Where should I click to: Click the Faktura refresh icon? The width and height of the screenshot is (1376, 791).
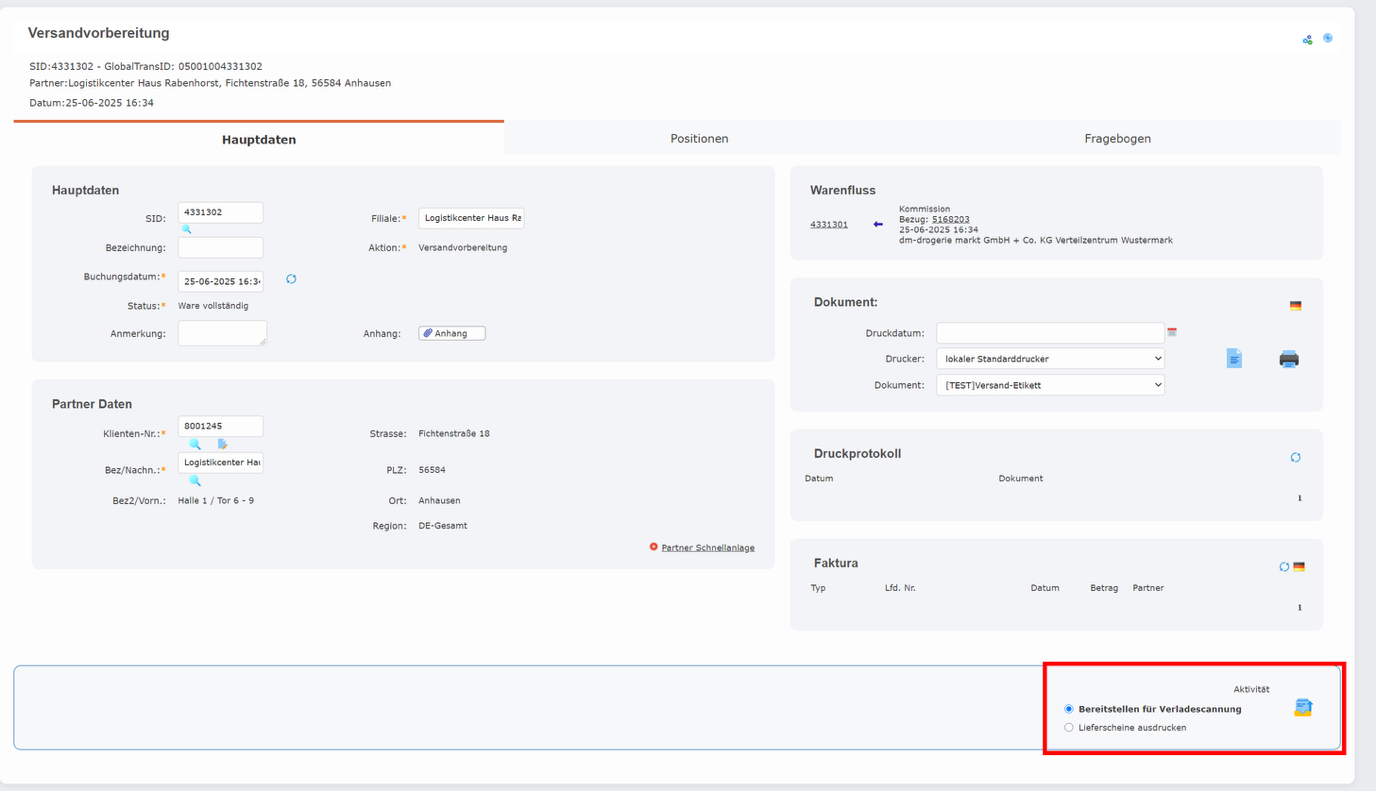[x=1284, y=567]
